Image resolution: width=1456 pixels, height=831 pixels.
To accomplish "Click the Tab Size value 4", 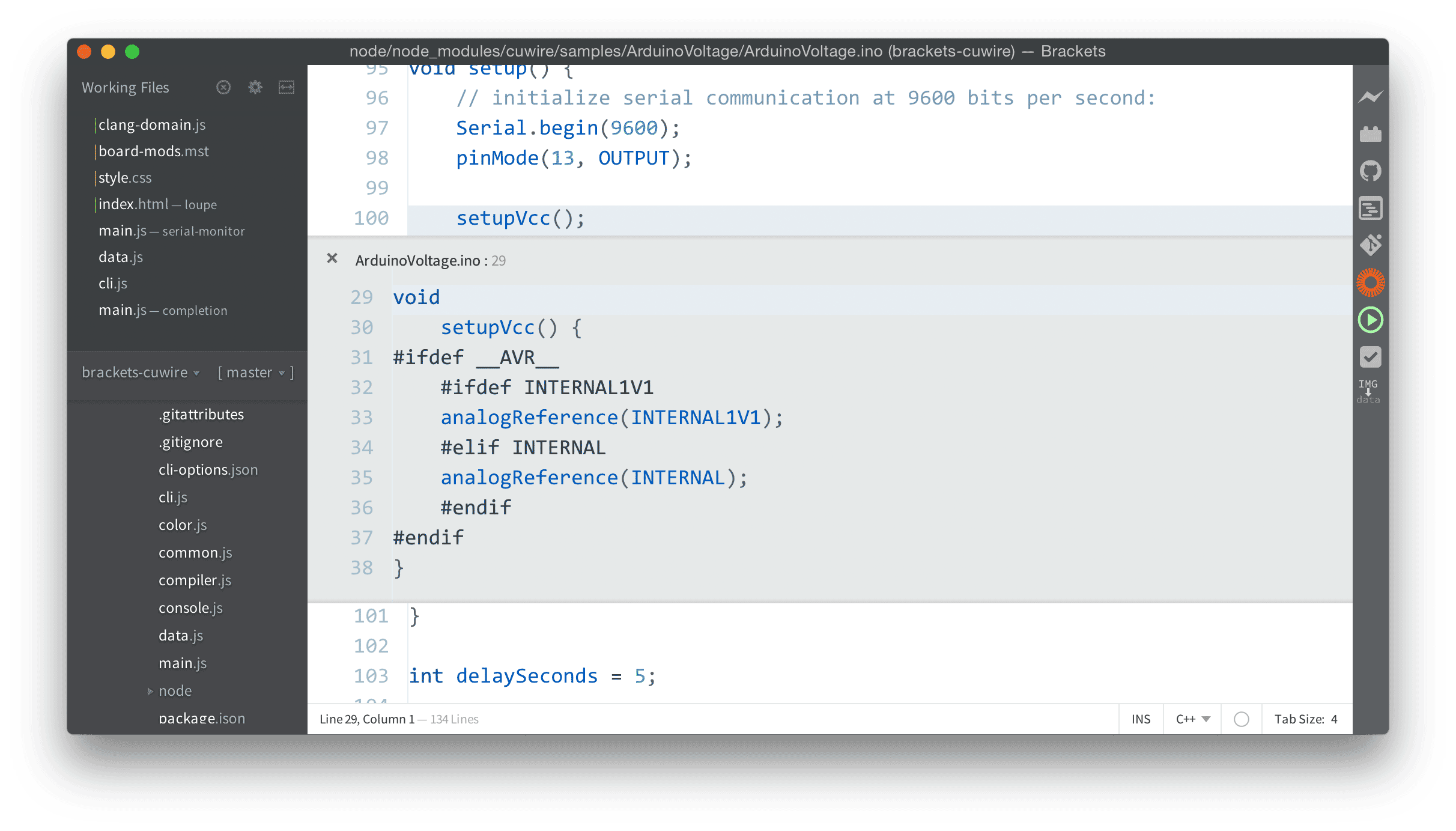I will click(x=1334, y=719).
